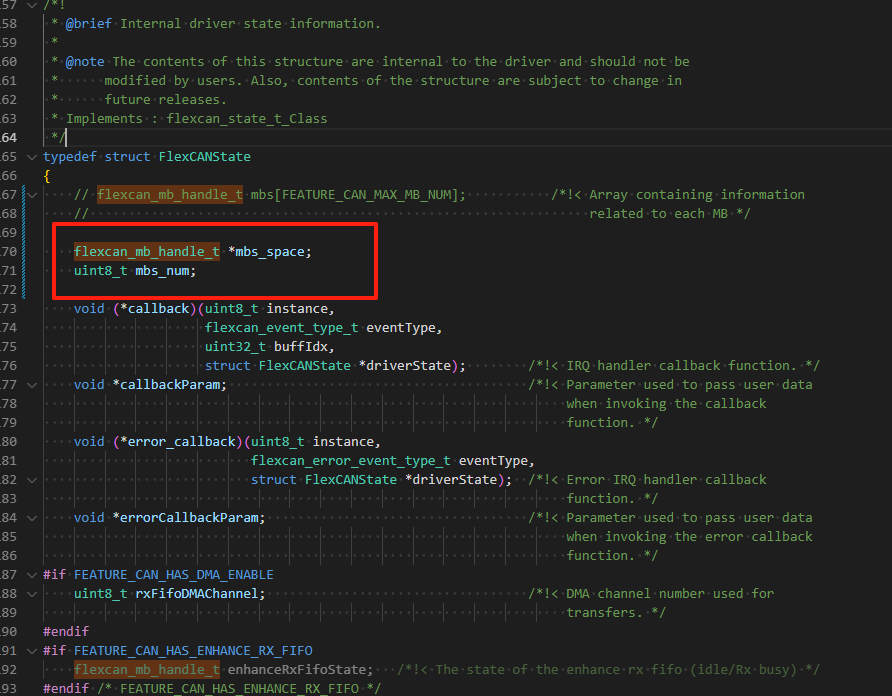Click the #endif after the rxFifoDMAChannel block
Viewport: 892px width, 696px height.
66,632
